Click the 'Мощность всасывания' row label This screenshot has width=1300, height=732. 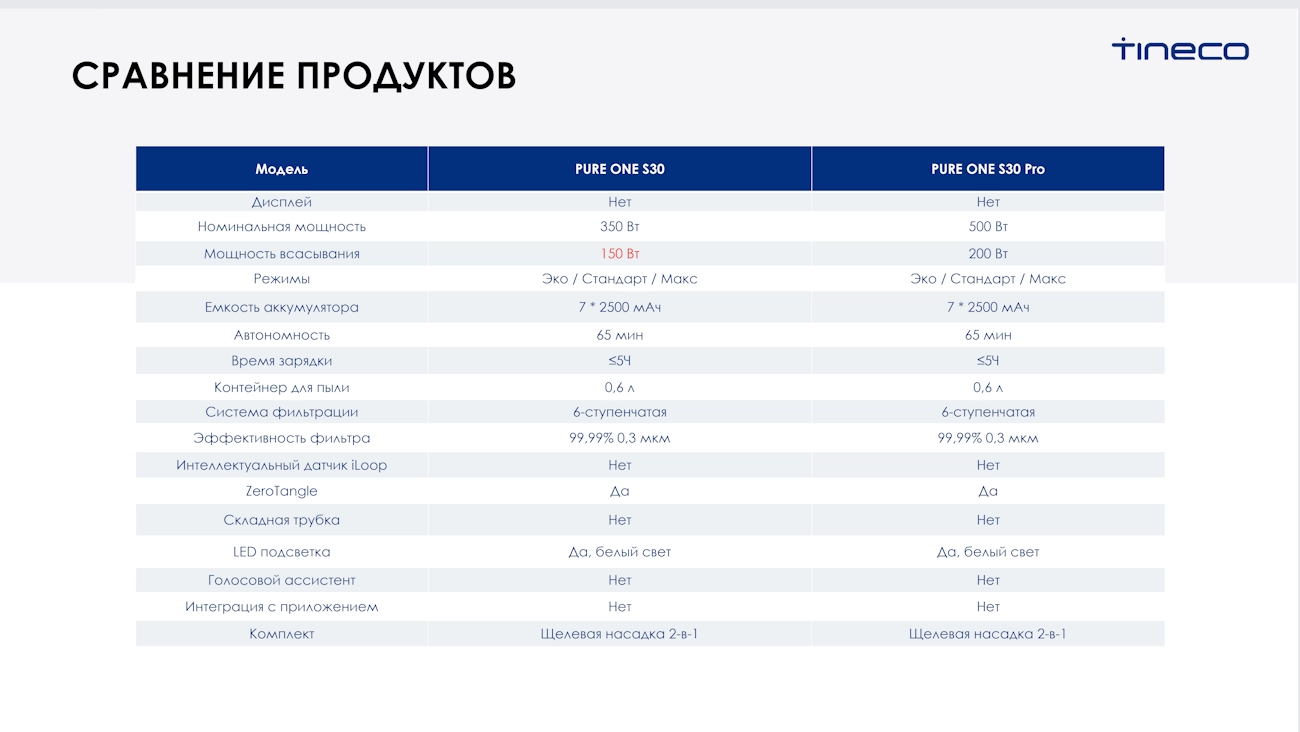282,254
